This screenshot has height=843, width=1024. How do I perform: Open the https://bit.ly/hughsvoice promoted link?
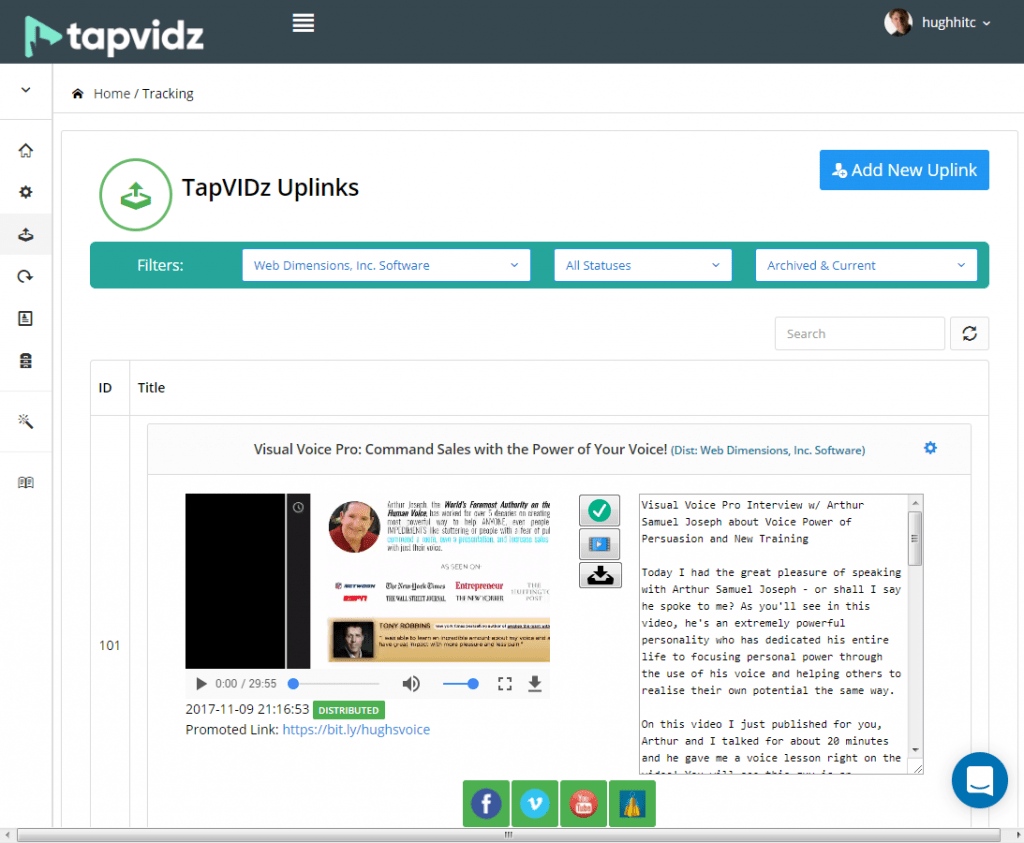click(356, 729)
